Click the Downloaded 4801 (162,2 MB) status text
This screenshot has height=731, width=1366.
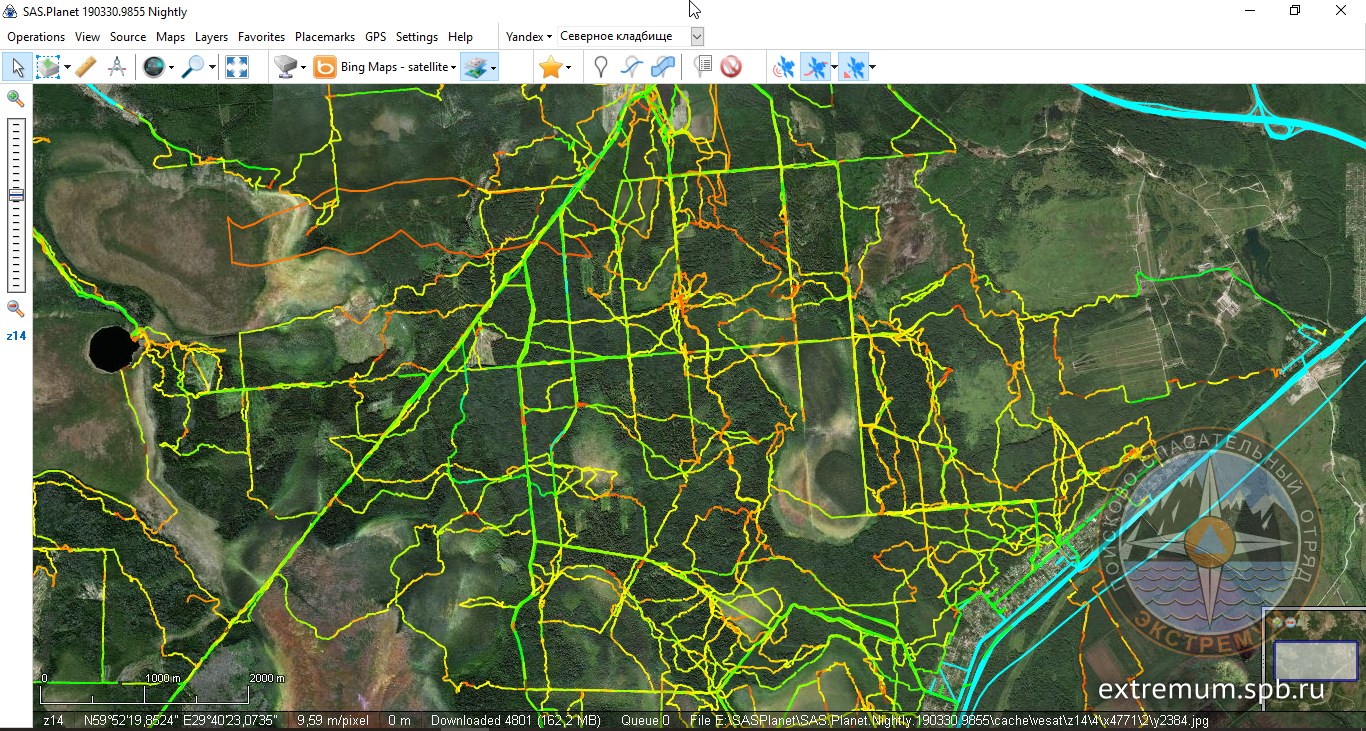(x=516, y=720)
